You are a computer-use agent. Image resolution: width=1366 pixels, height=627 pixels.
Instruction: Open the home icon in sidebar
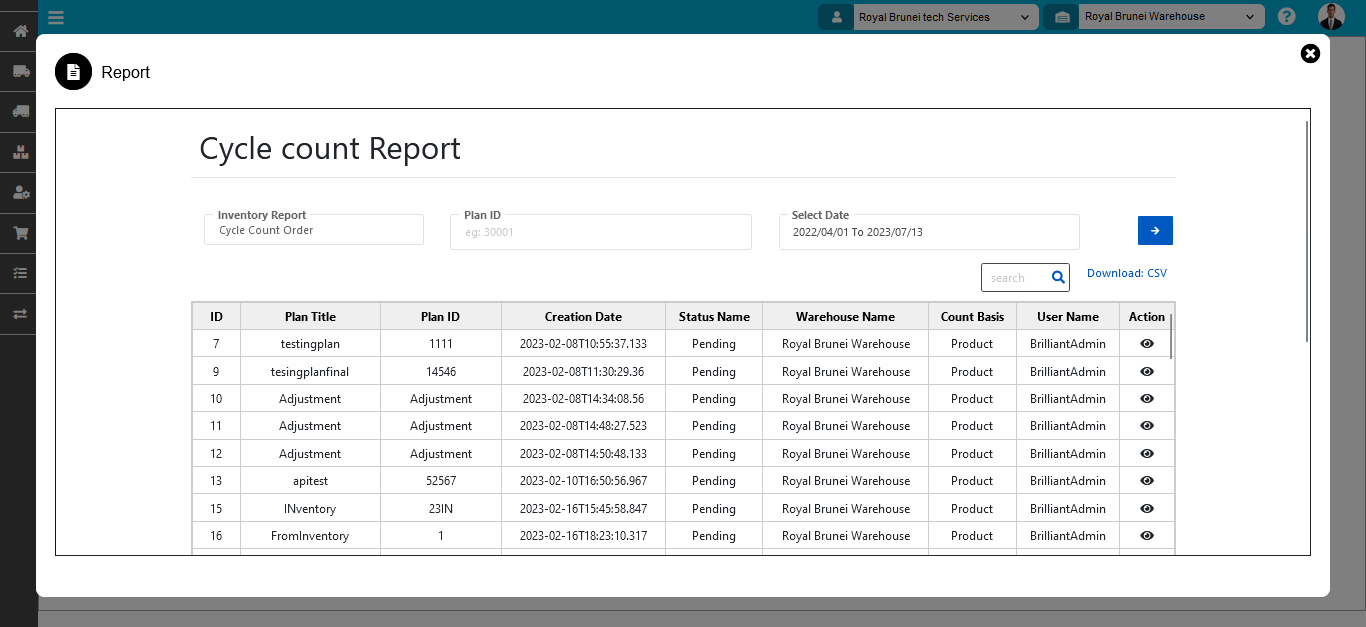point(19,31)
